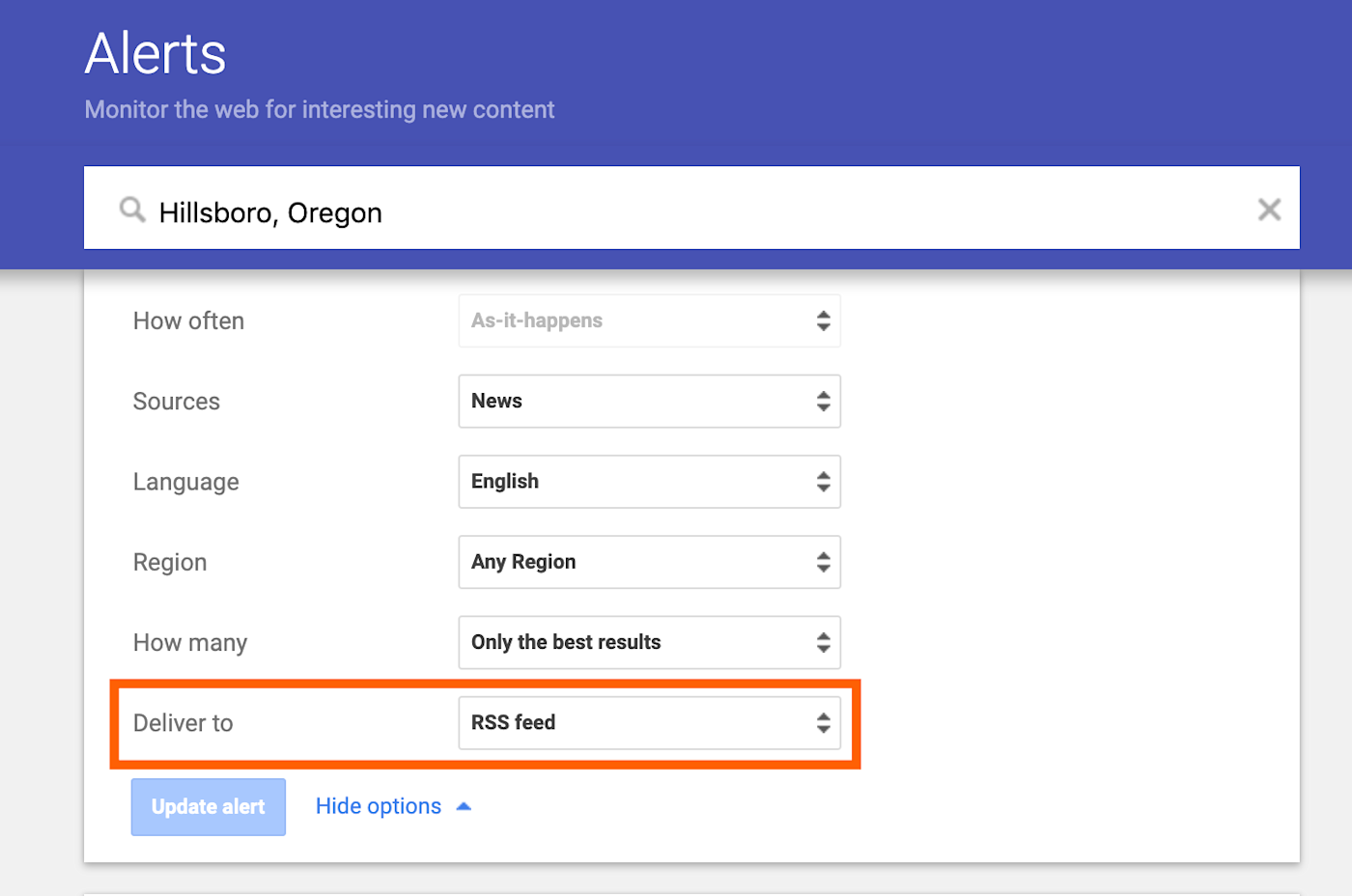
Task: Click the 'How many' row label
Action: [x=190, y=643]
